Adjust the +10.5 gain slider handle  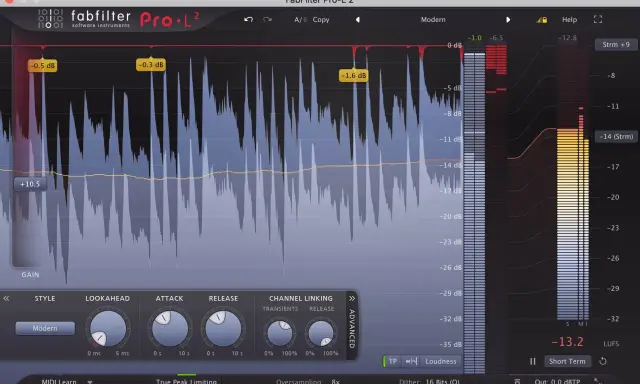pyautogui.click(x=30, y=184)
